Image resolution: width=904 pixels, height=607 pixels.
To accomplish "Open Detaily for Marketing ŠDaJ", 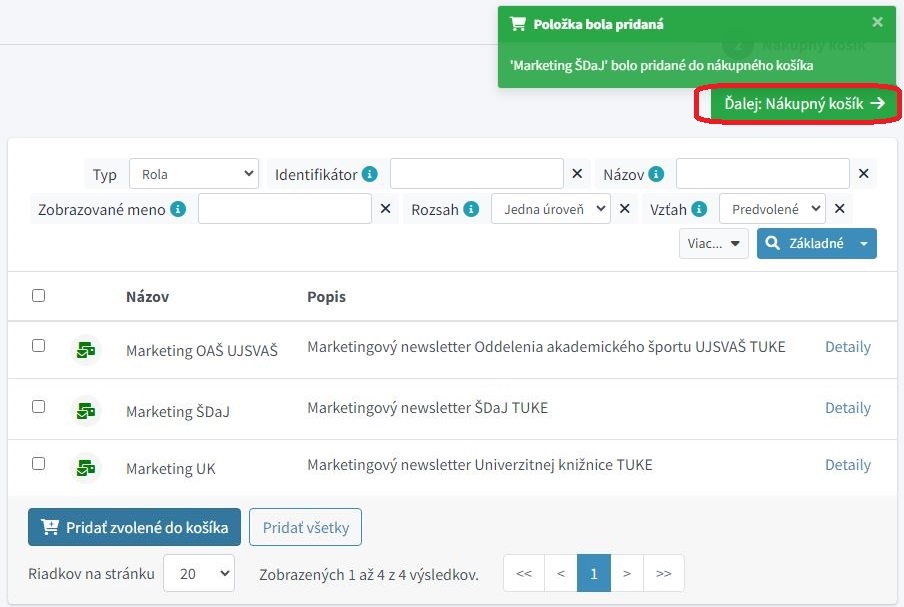I will (848, 408).
